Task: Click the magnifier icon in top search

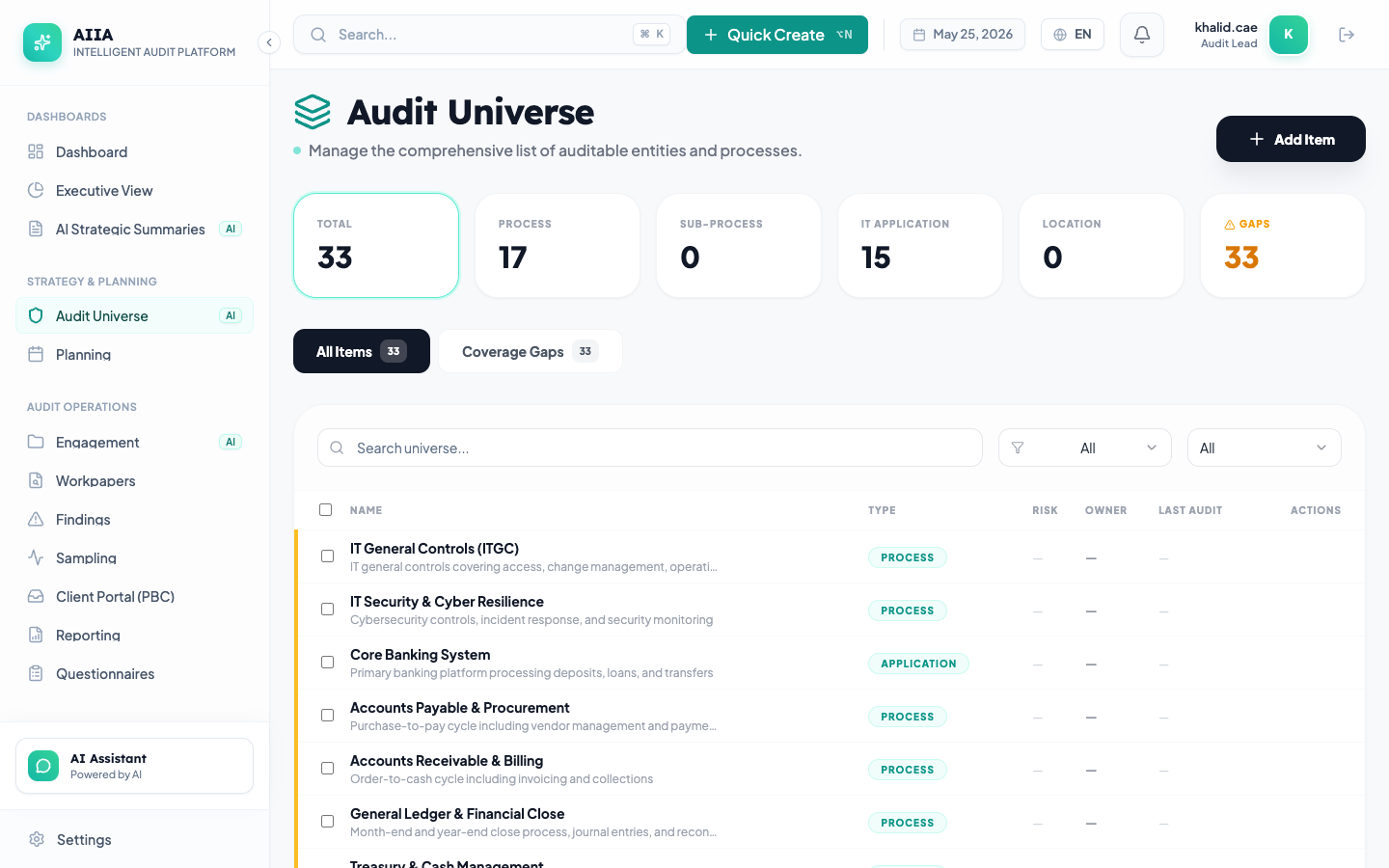Action: point(317,35)
